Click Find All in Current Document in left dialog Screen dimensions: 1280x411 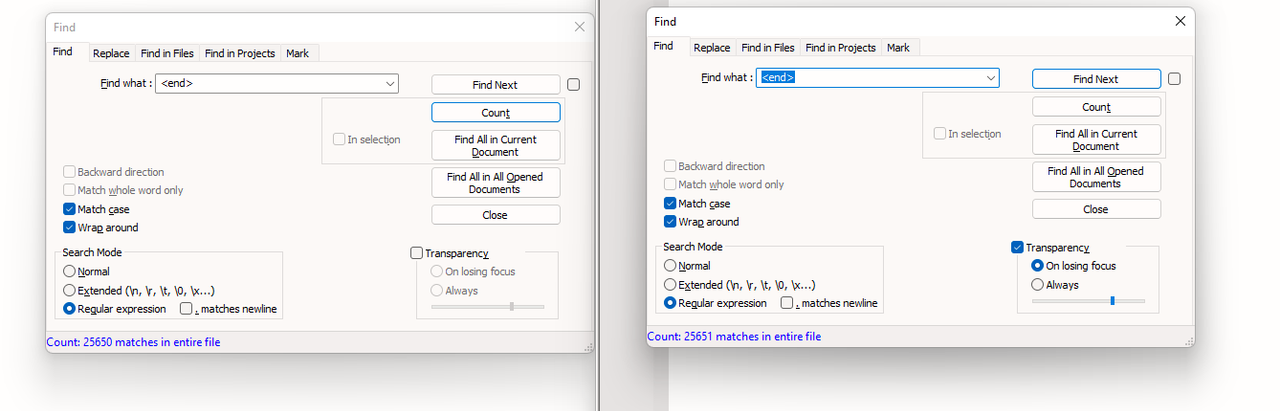tap(495, 146)
